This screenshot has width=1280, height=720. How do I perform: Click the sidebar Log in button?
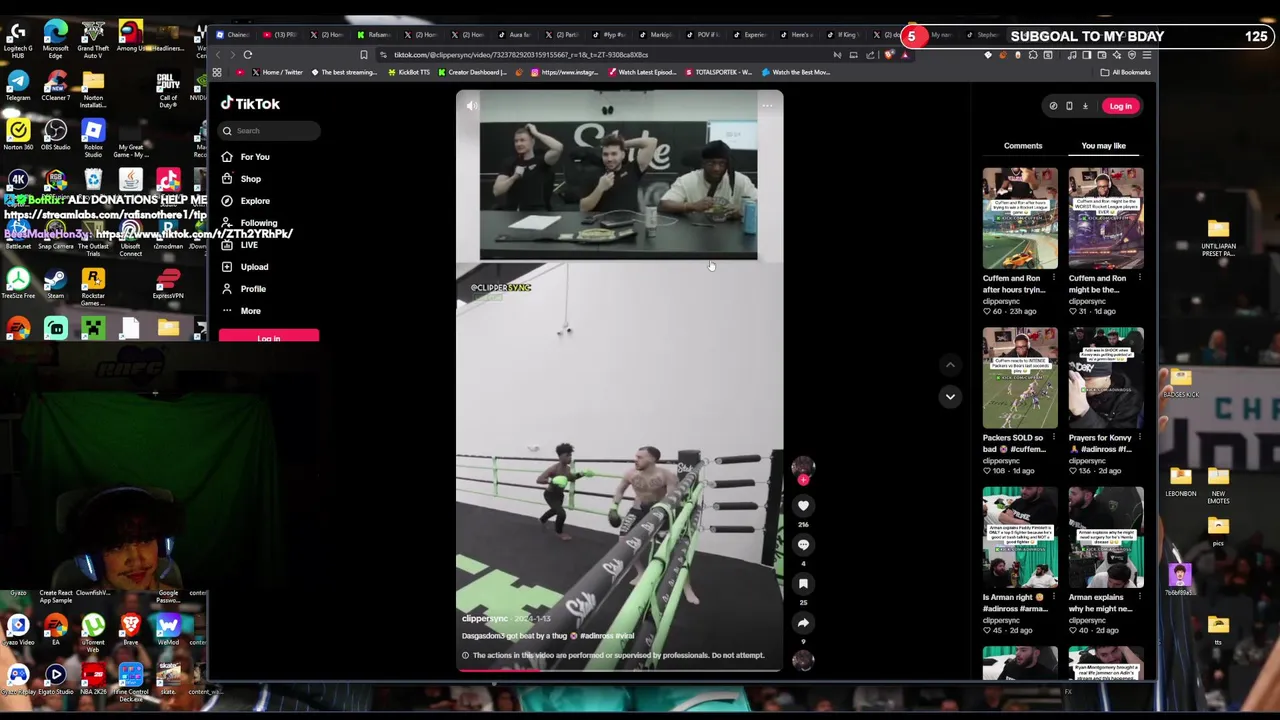[x=269, y=337]
